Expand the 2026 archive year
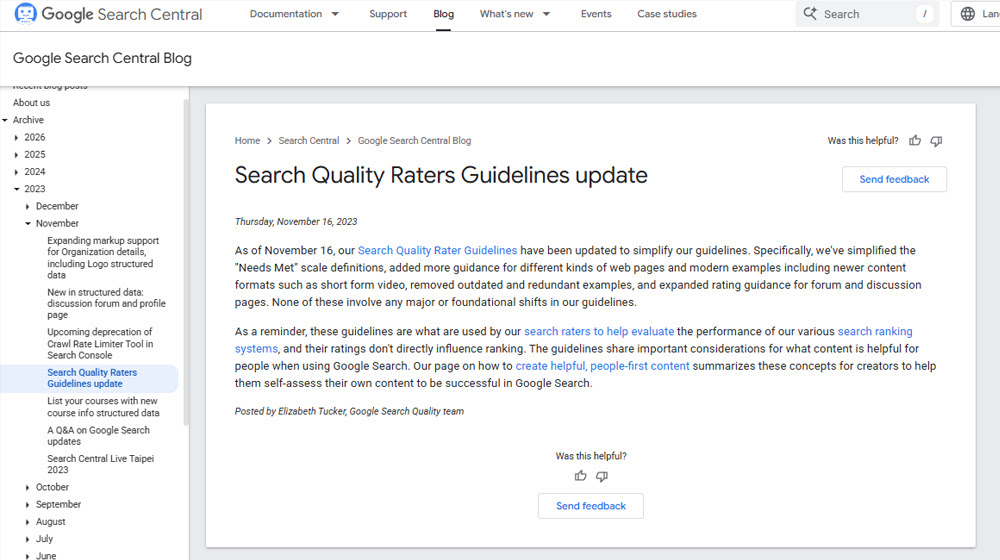This screenshot has width=1000, height=560. coord(17,137)
